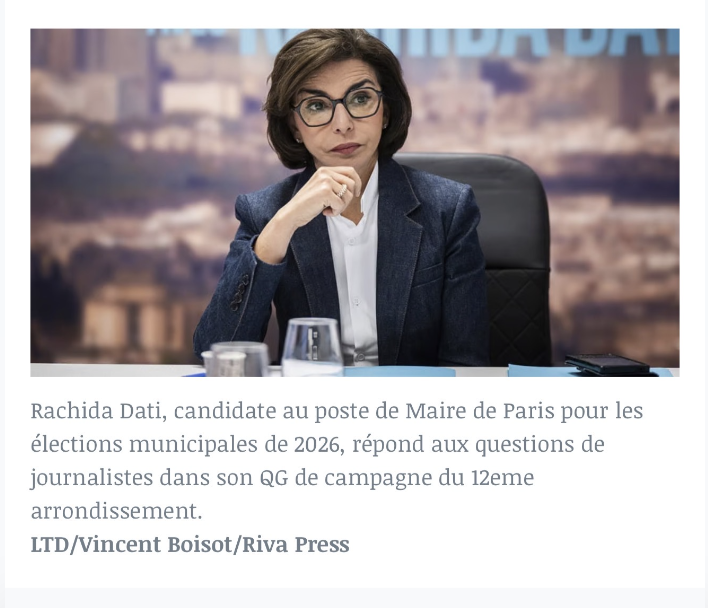This screenshot has height=608, width=708.
Task: Click the eyeglasses in the photo
Action: (x=337, y=107)
